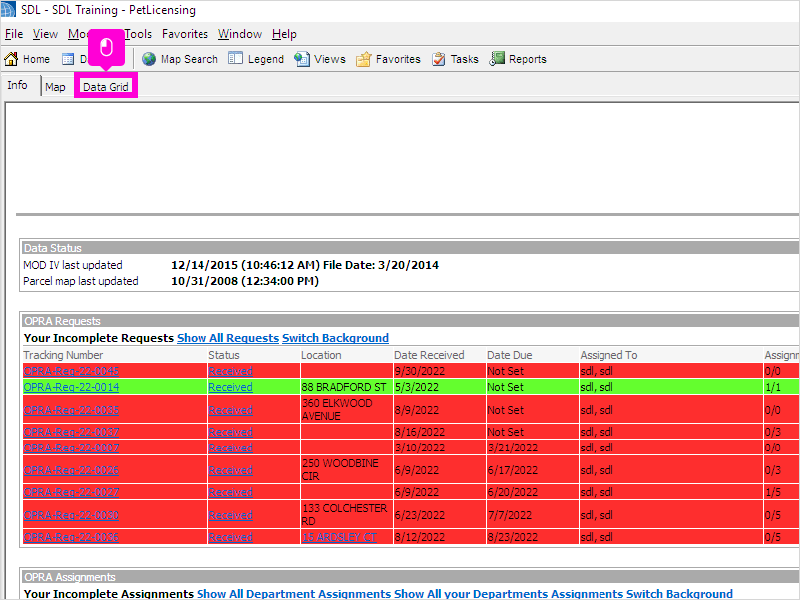This screenshot has height=600, width=800.
Task: Click the Views toolbar icon
Action: [x=302, y=59]
